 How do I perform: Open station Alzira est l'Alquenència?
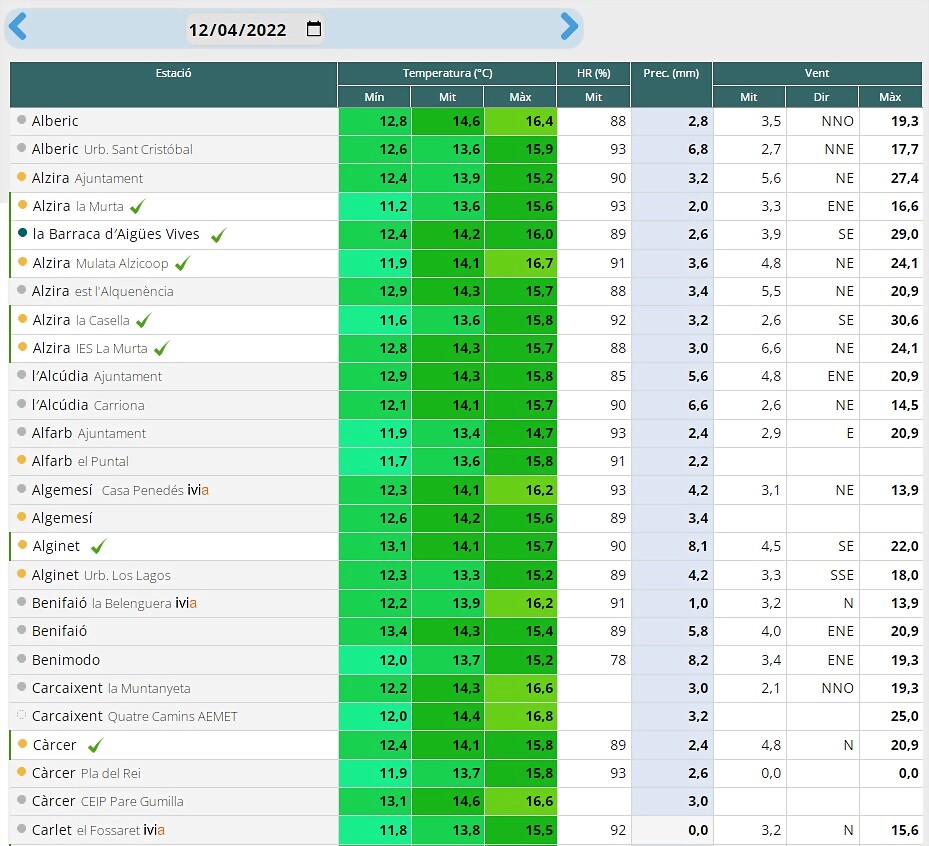102,291
